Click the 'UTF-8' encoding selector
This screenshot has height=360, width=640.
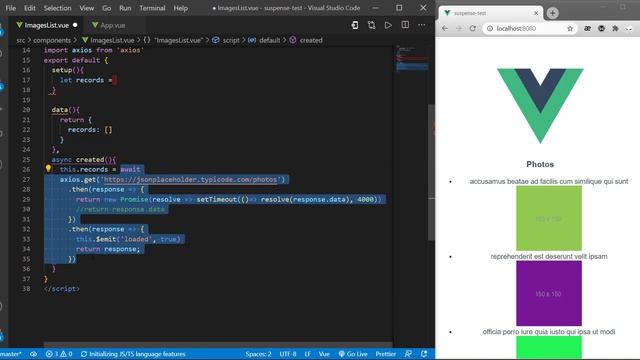coord(288,354)
